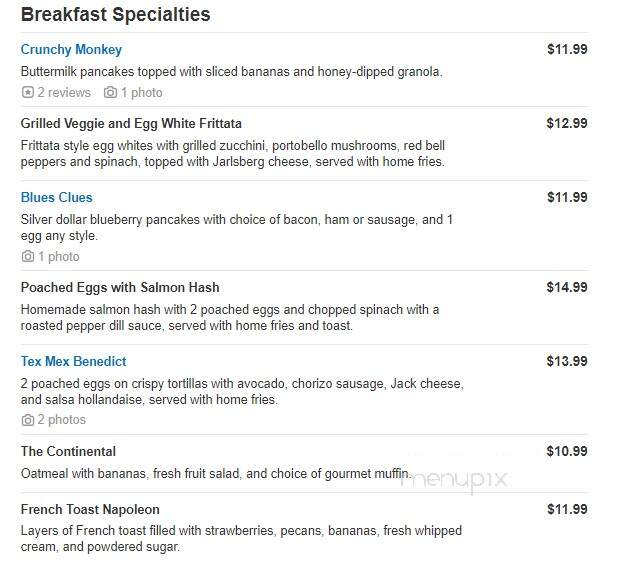633x562 pixels.
Task: Click the camera icon under Tex Mex Benedict
Action: (x=27, y=420)
